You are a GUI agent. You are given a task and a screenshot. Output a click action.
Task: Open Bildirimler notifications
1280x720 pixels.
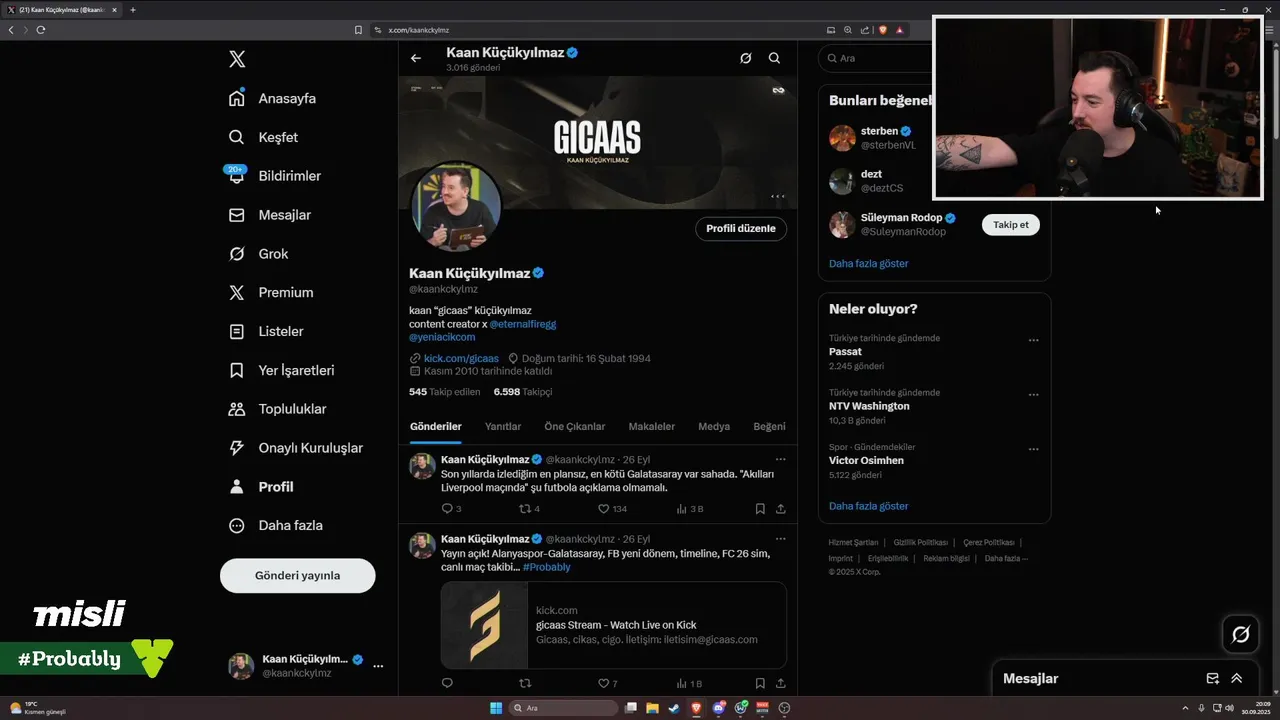275,176
